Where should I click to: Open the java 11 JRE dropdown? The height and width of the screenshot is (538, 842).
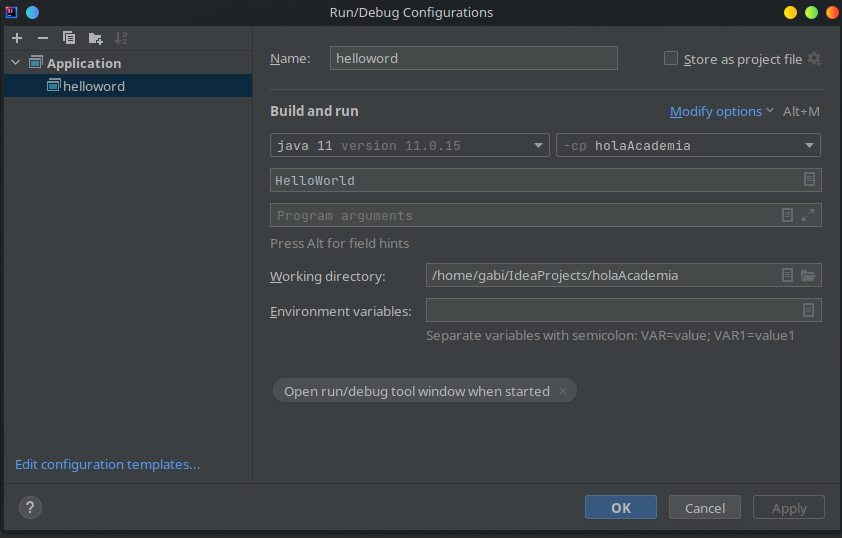click(410, 145)
